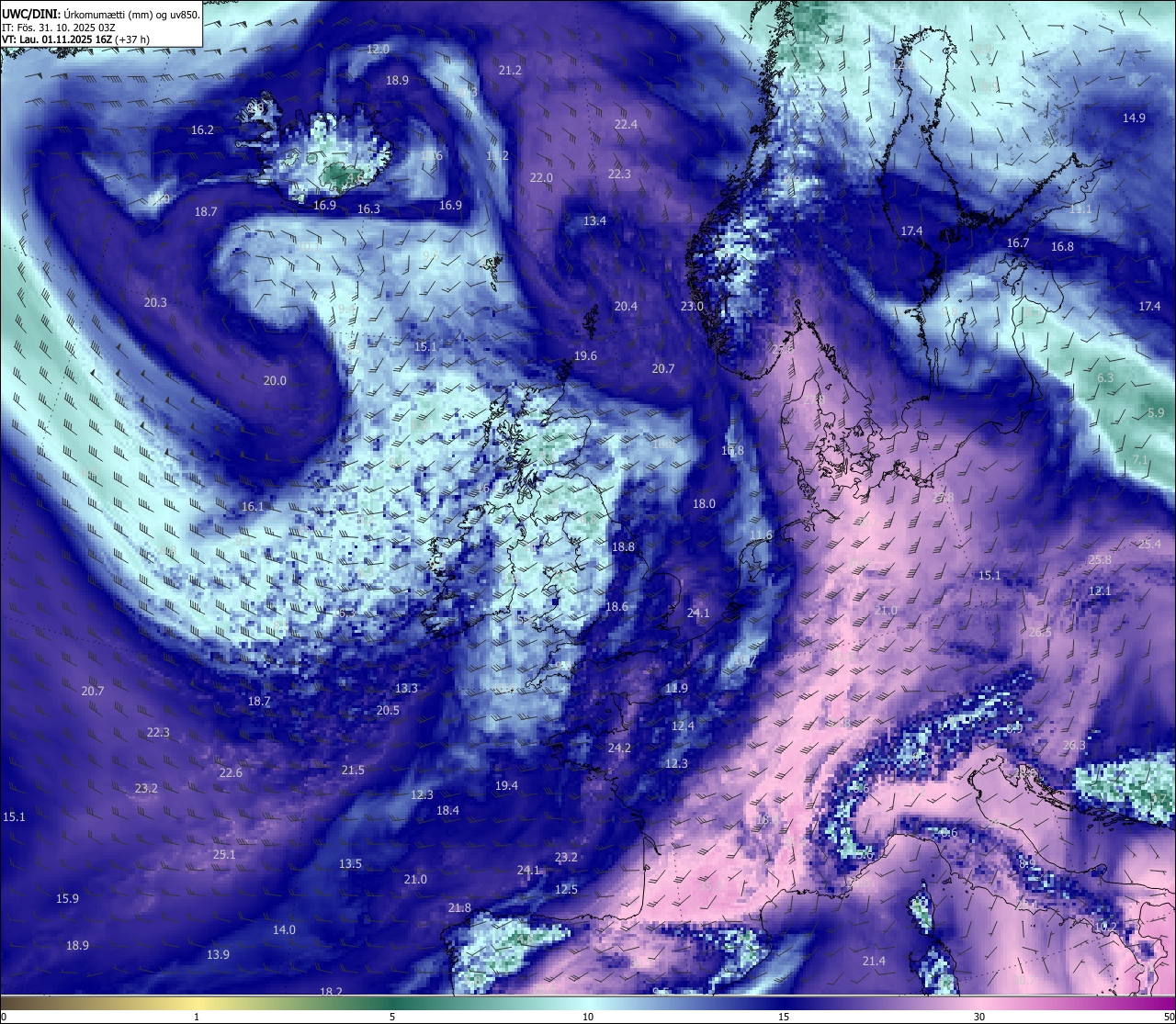Click the color scale tick labelled 30
1176x1024 pixels.
(x=979, y=1017)
